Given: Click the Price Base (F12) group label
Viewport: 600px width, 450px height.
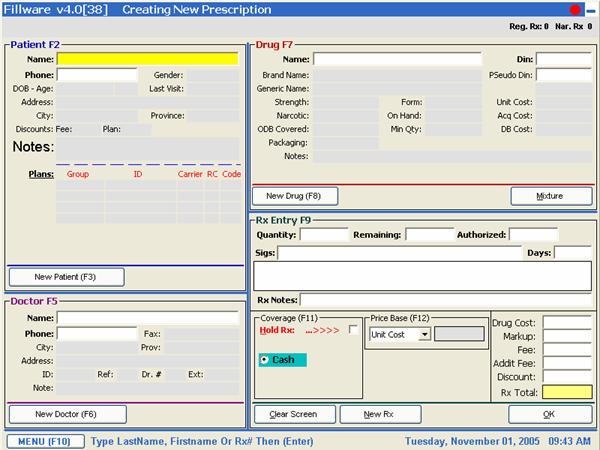Looking at the screenshot, I should (x=400, y=318).
